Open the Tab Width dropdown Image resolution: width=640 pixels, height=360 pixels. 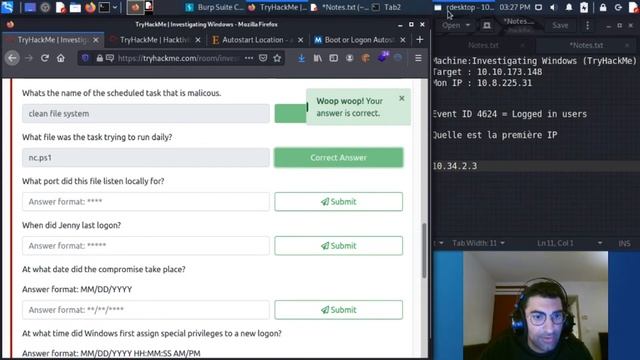coord(478,243)
